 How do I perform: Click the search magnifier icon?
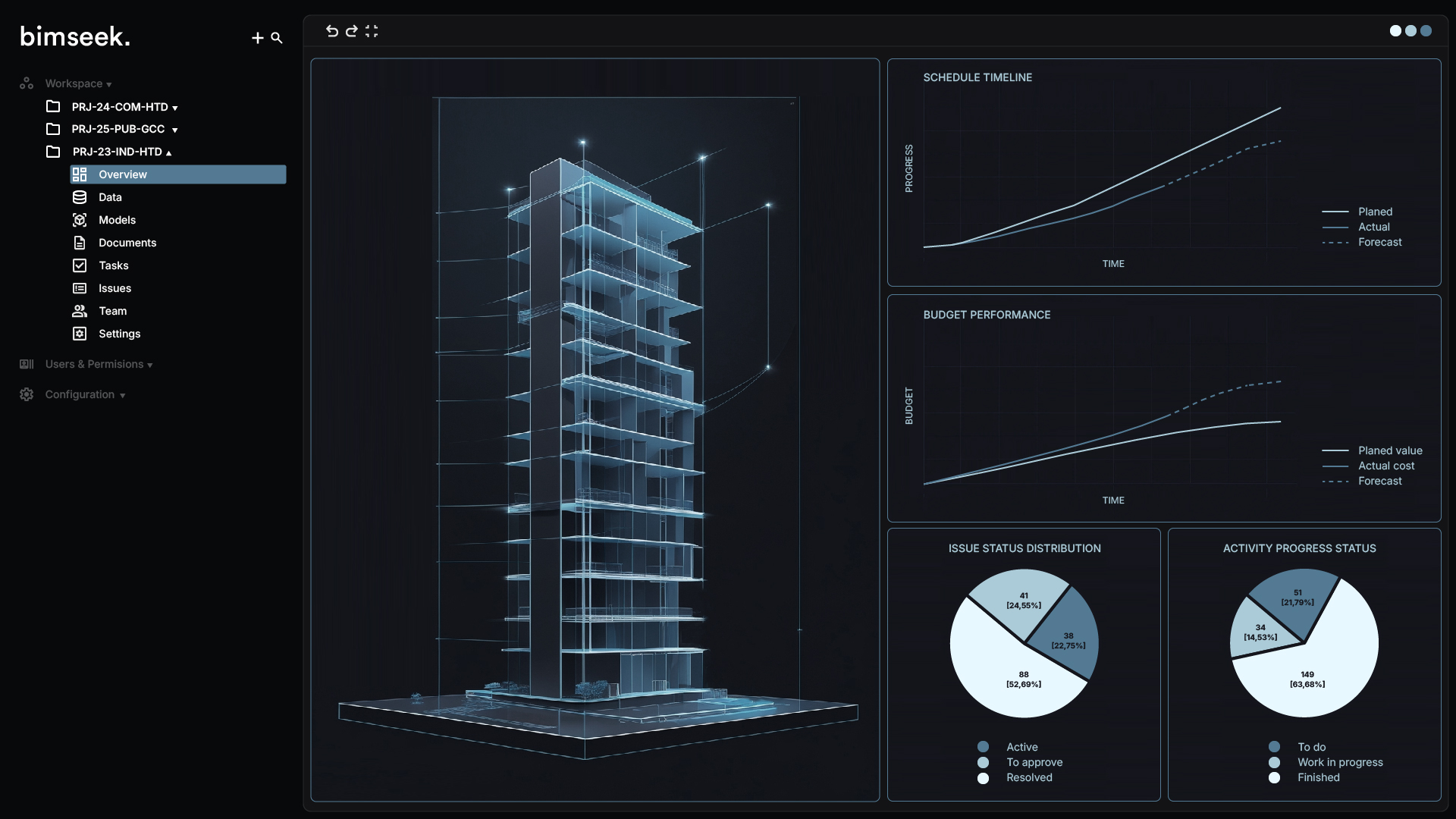click(277, 38)
